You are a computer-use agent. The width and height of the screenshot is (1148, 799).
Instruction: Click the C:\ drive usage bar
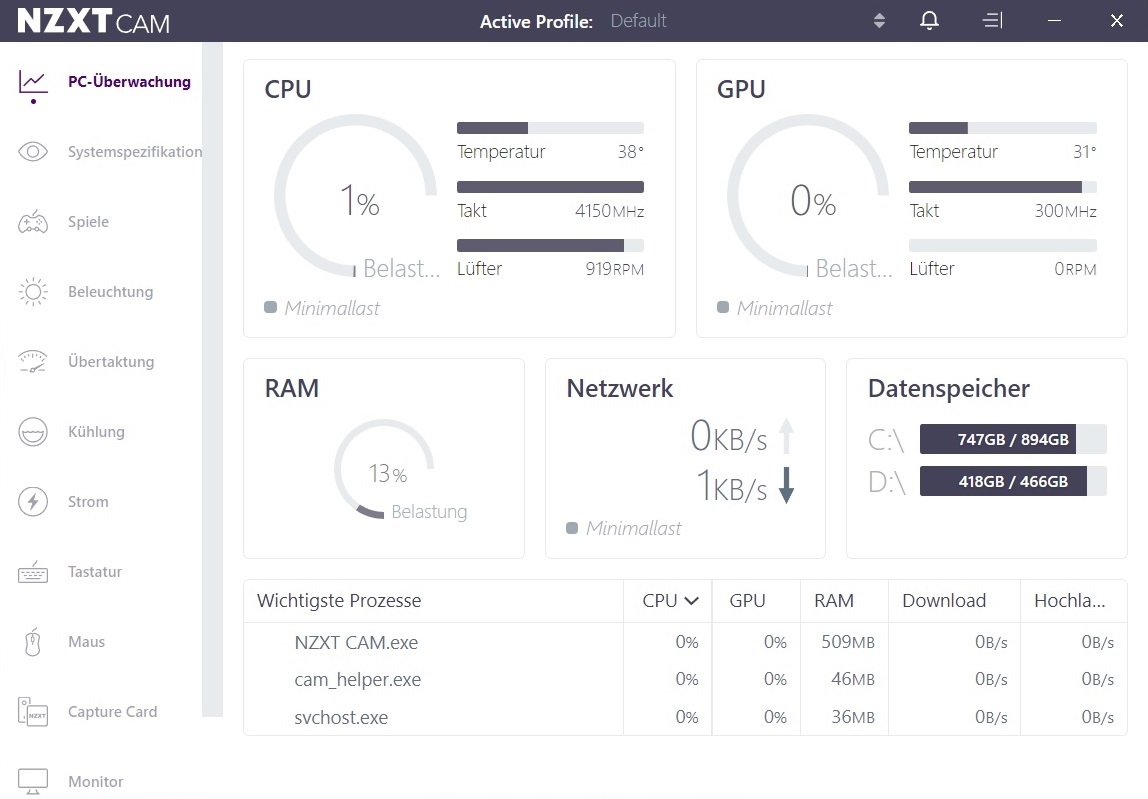(x=1013, y=439)
